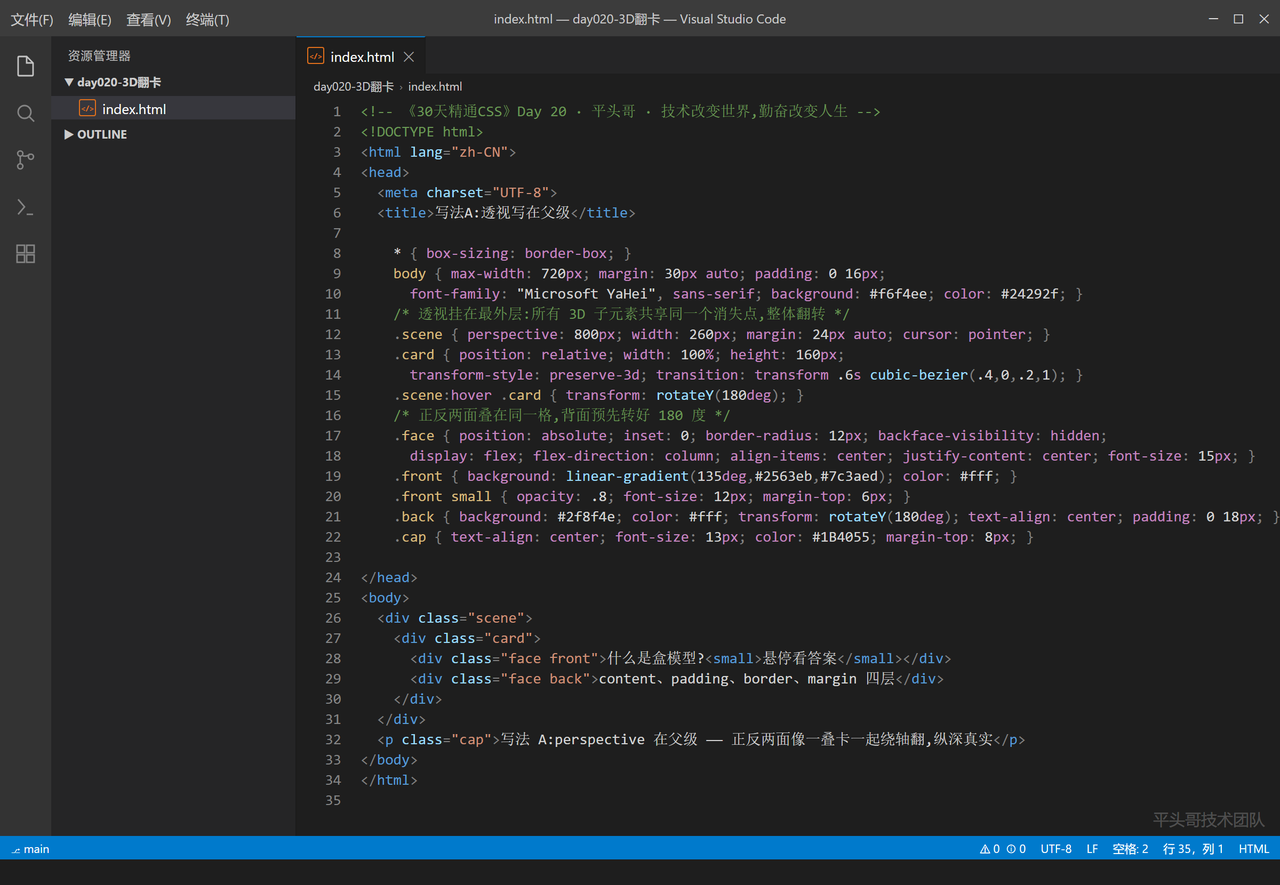Click the index.html file icon in the tab
1280x885 pixels.
coord(315,57)
